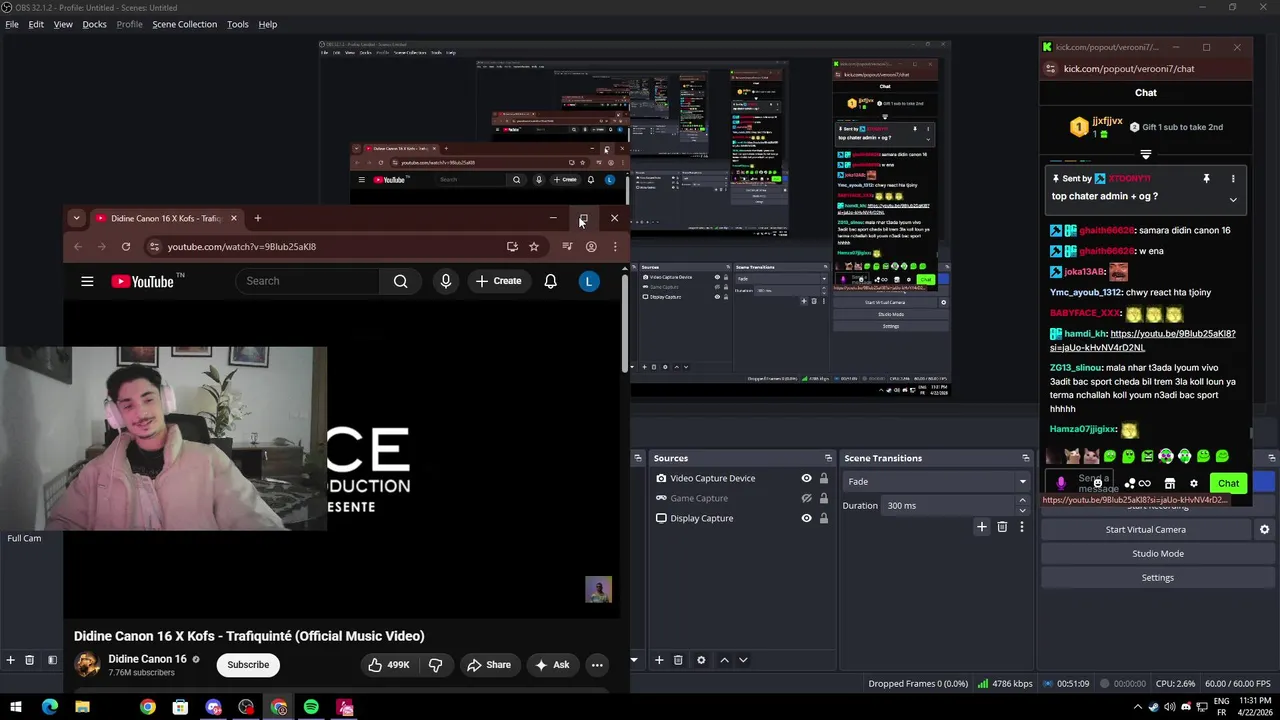Share the YouTube video
This screenshot has width=1280, height=720.
click(x=489, y=665)
